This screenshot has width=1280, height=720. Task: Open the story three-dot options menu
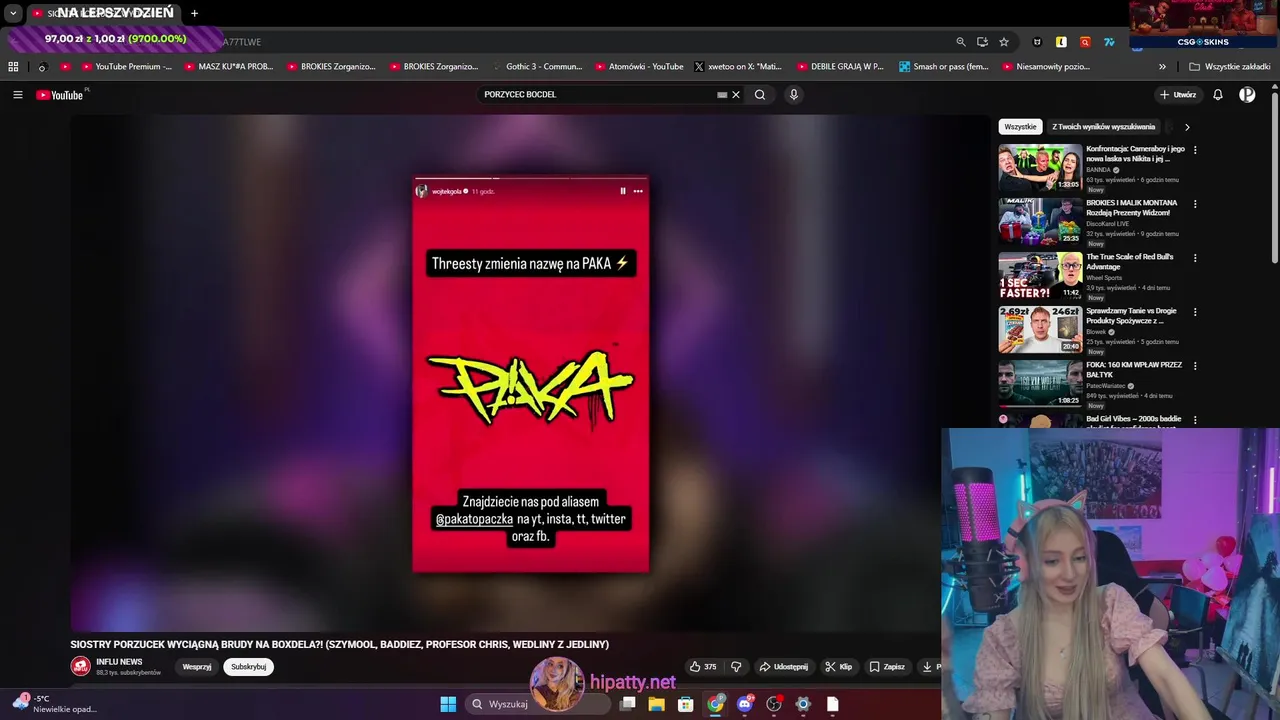[x=638, y=191]
